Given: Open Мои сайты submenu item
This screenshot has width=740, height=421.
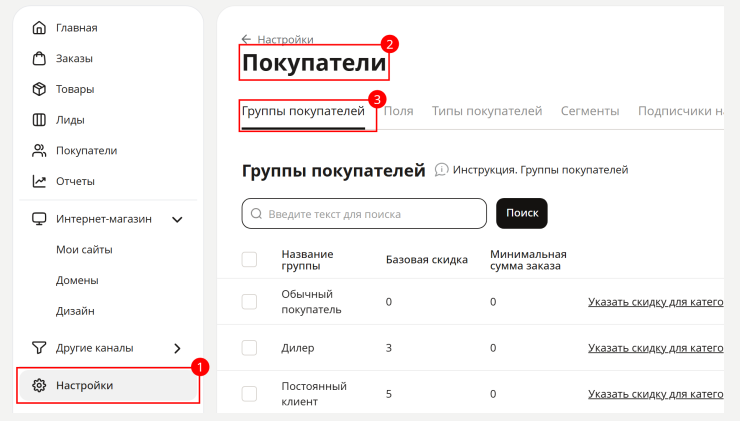Looking at the screenshot, I should [84, 250].
